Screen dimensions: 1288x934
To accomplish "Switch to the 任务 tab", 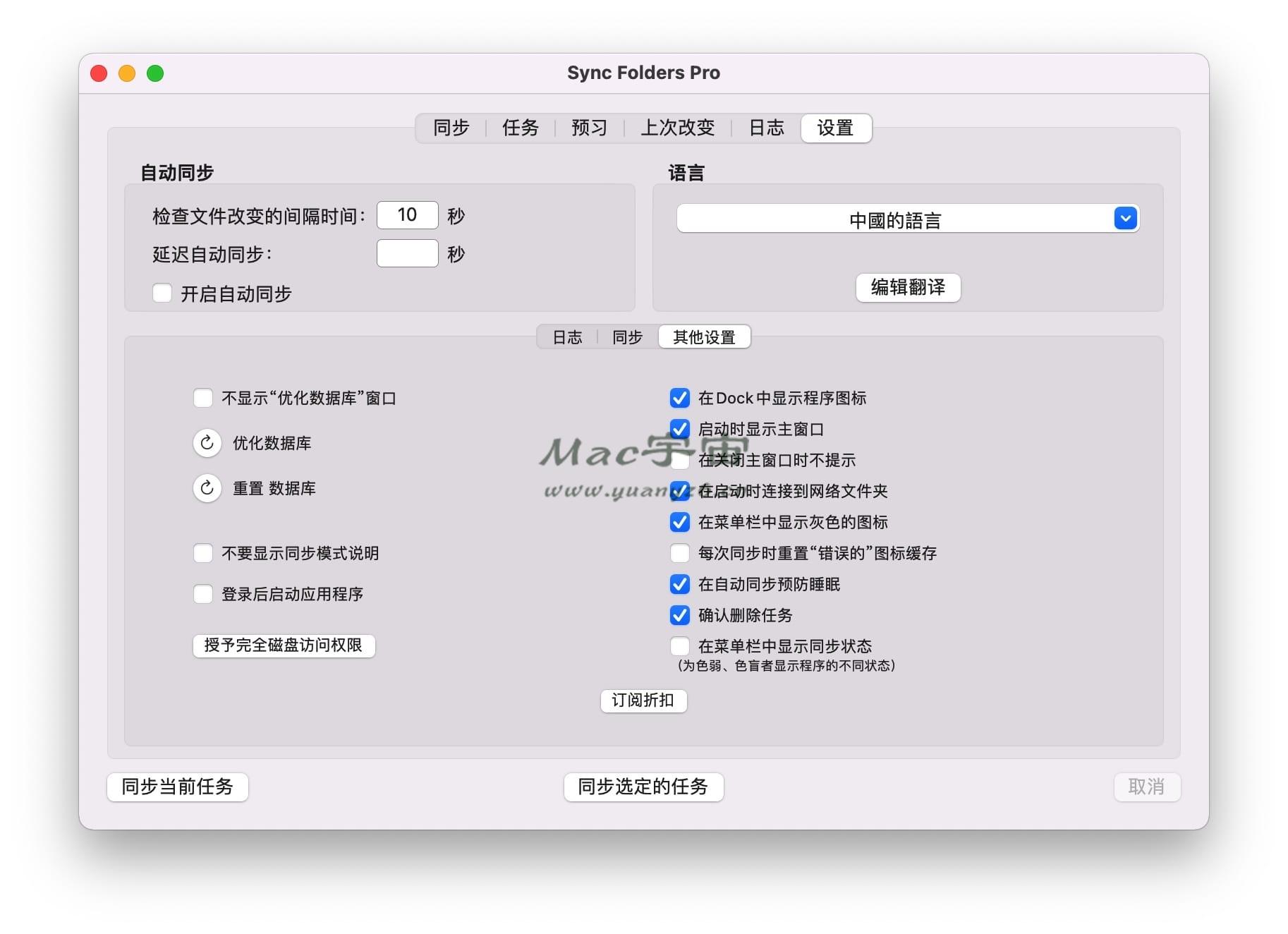I will (x=521, y=128).
